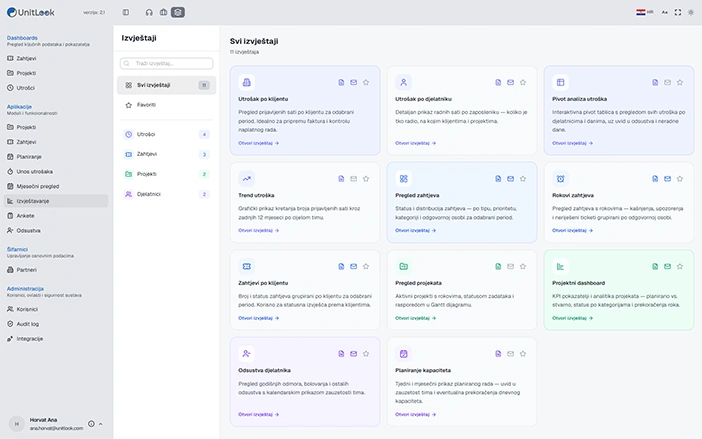The image size is (702, 439).
Task: Star the Trend utroška report as favorite
Action: pos(366,179)
